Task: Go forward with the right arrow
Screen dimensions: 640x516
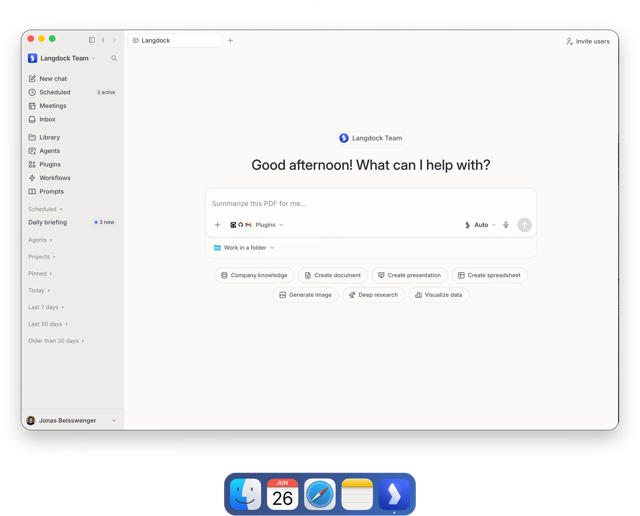Action: point(114,40)
